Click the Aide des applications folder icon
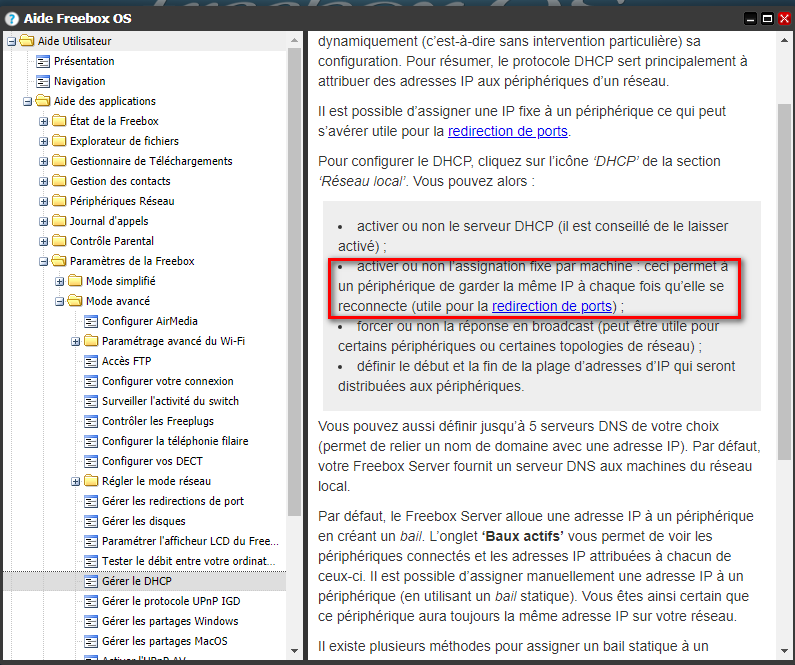This screenshot has height=665, width=795. 43,101
